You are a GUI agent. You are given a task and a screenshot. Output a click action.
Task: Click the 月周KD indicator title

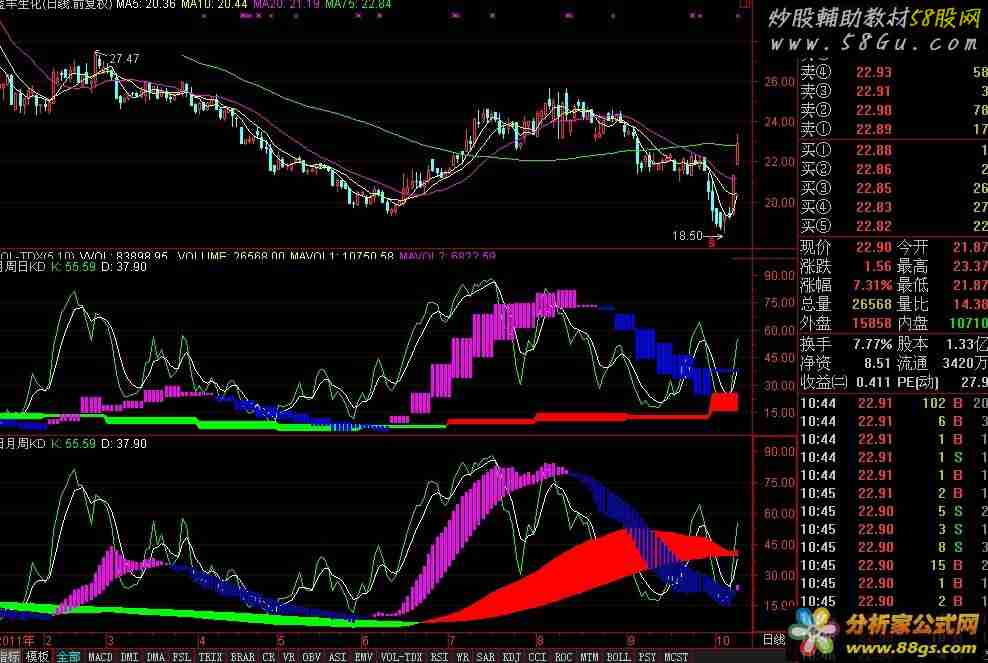(23, 444)
